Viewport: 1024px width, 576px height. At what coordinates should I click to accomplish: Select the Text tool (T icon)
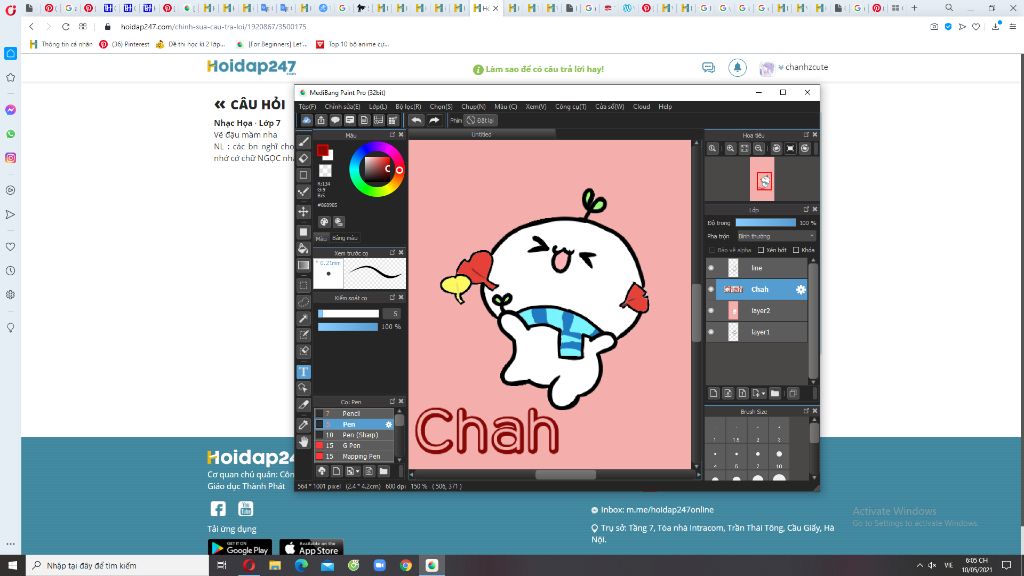pos(304,372)
